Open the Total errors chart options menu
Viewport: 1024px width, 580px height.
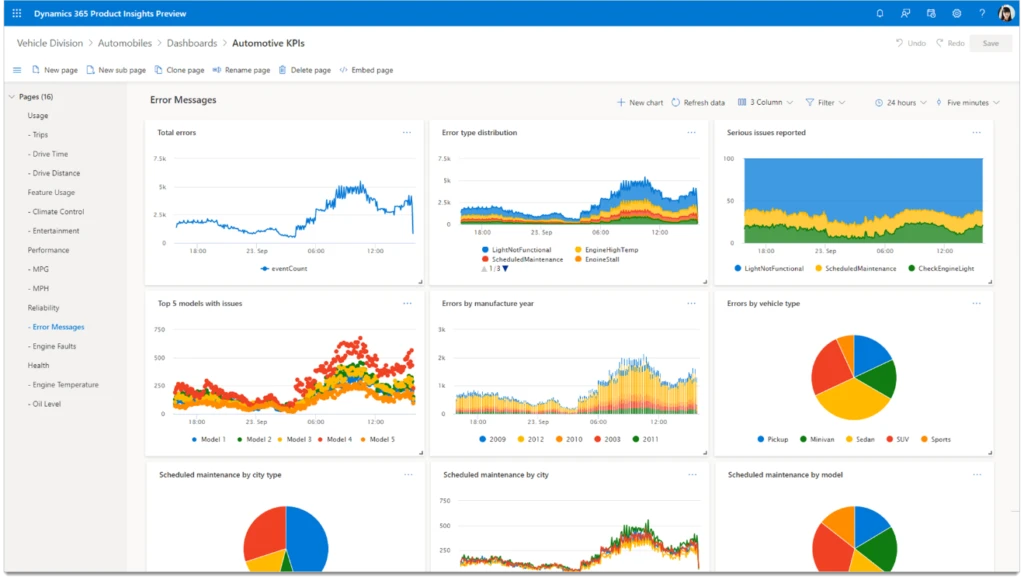click(x=407, y=131)
